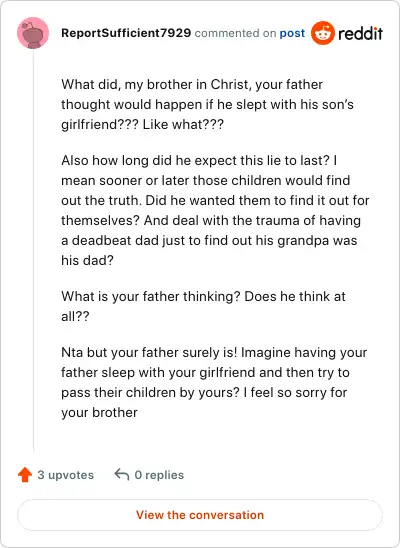Click 'View the conversation' button

[200, 515]
